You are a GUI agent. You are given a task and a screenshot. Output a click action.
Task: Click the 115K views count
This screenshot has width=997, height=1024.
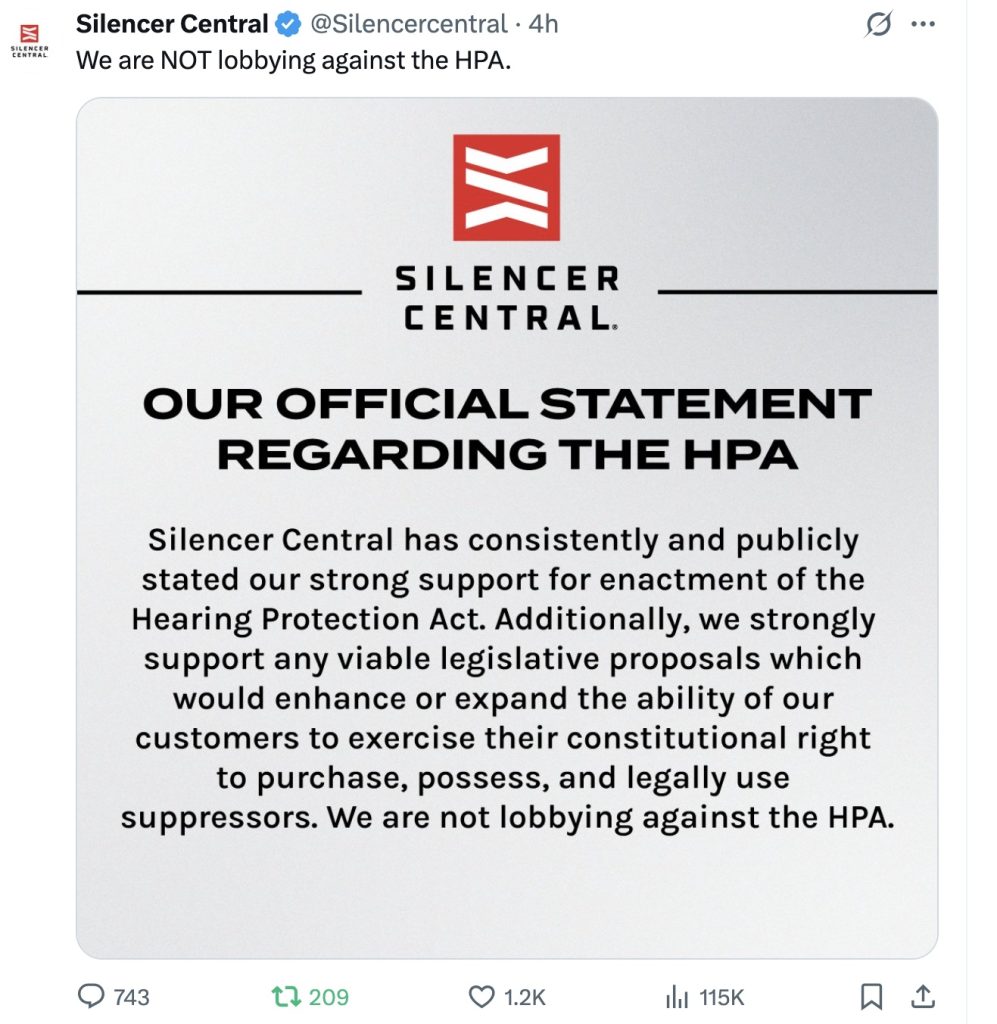point(721,997)
